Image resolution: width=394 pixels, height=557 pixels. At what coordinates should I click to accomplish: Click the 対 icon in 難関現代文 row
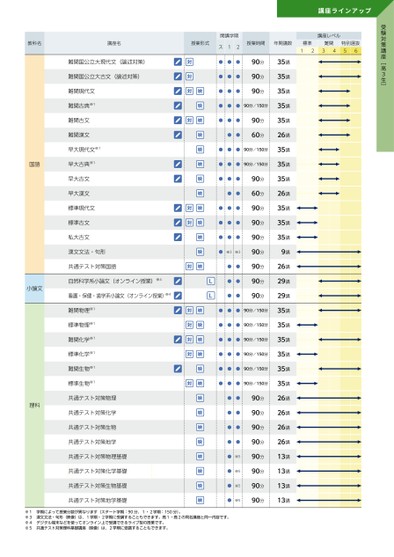pyautogui.click(x=189, y=91)
